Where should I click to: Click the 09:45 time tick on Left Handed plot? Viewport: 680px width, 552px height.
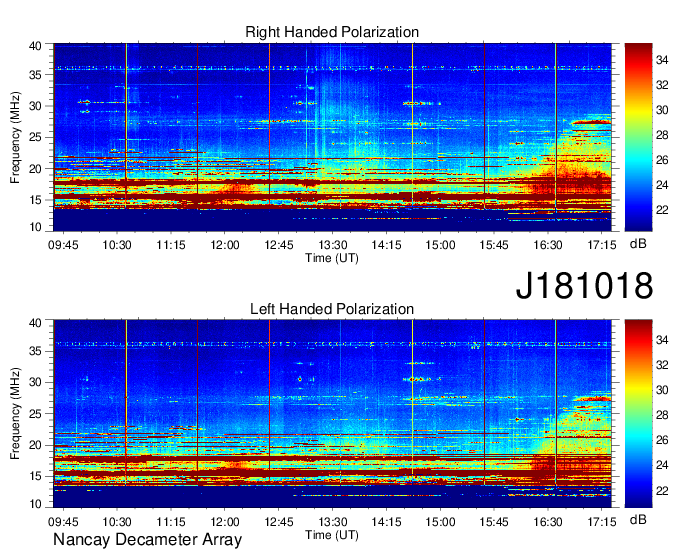(63, 521)
